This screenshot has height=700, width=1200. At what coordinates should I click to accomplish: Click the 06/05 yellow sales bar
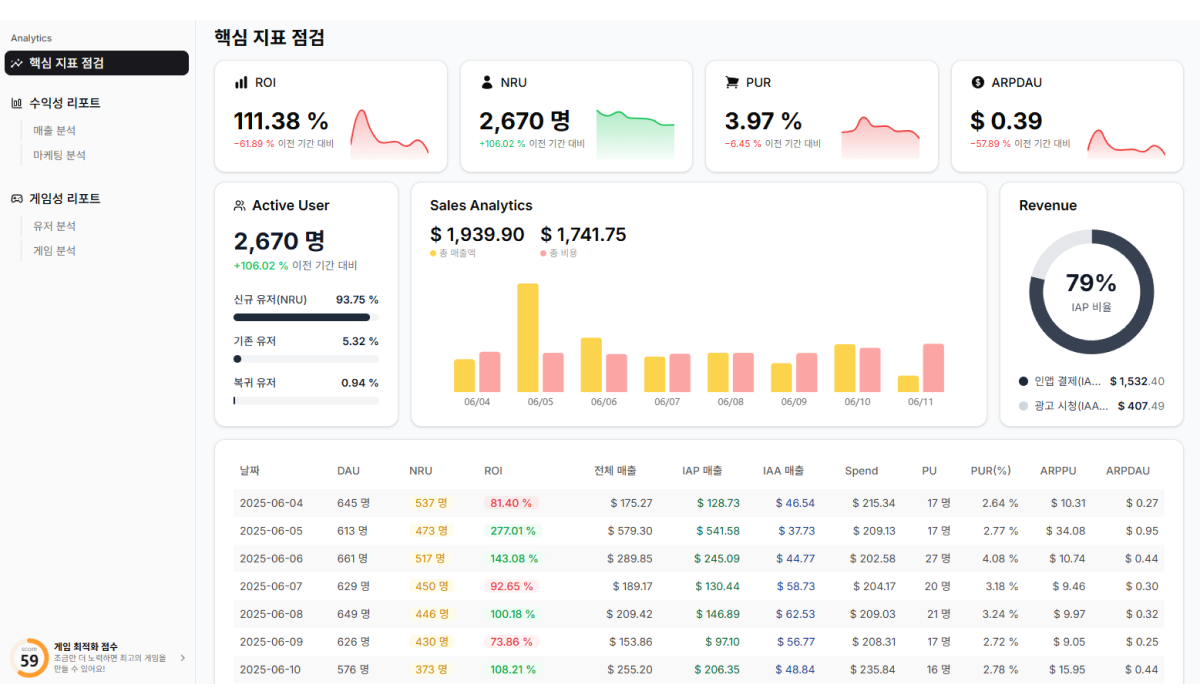tap(528, 338)
